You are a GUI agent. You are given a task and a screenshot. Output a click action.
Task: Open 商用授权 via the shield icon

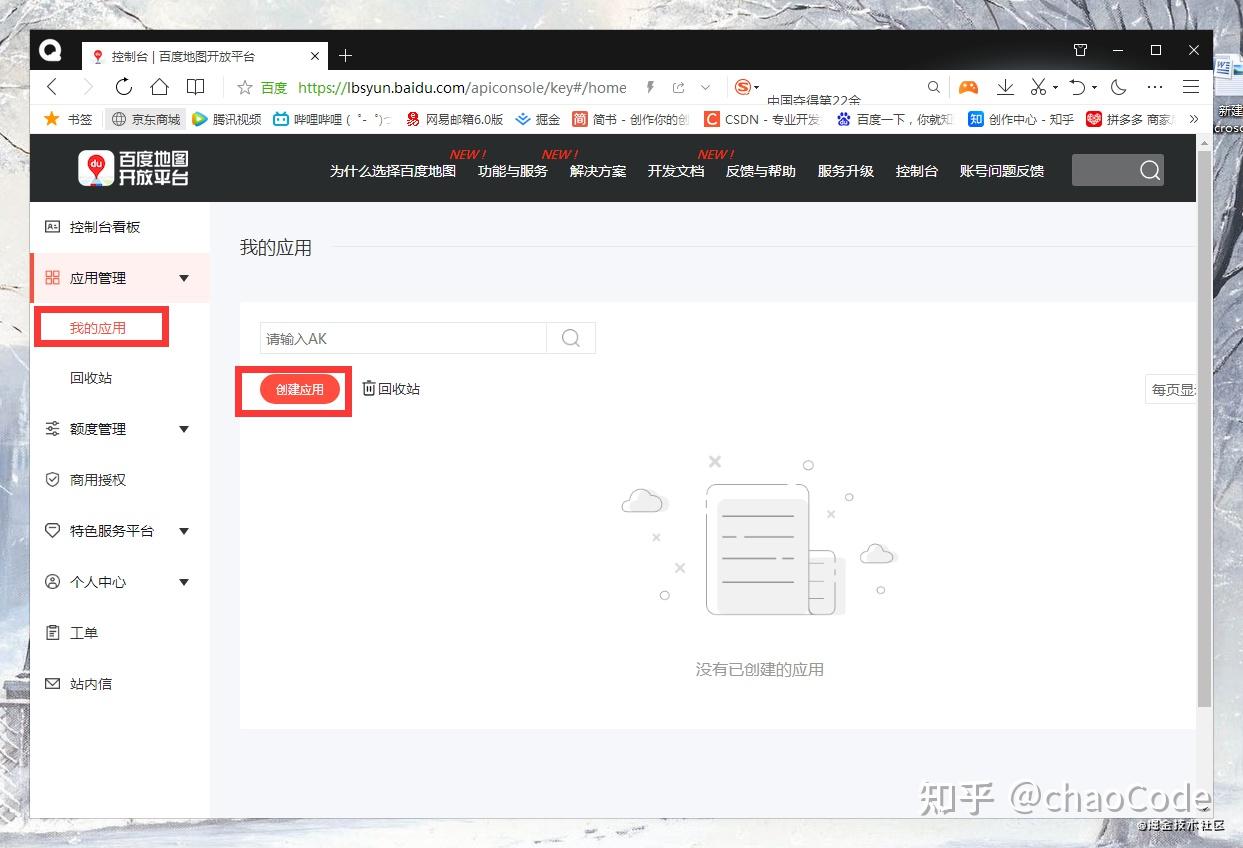click(x=52, y=479)
